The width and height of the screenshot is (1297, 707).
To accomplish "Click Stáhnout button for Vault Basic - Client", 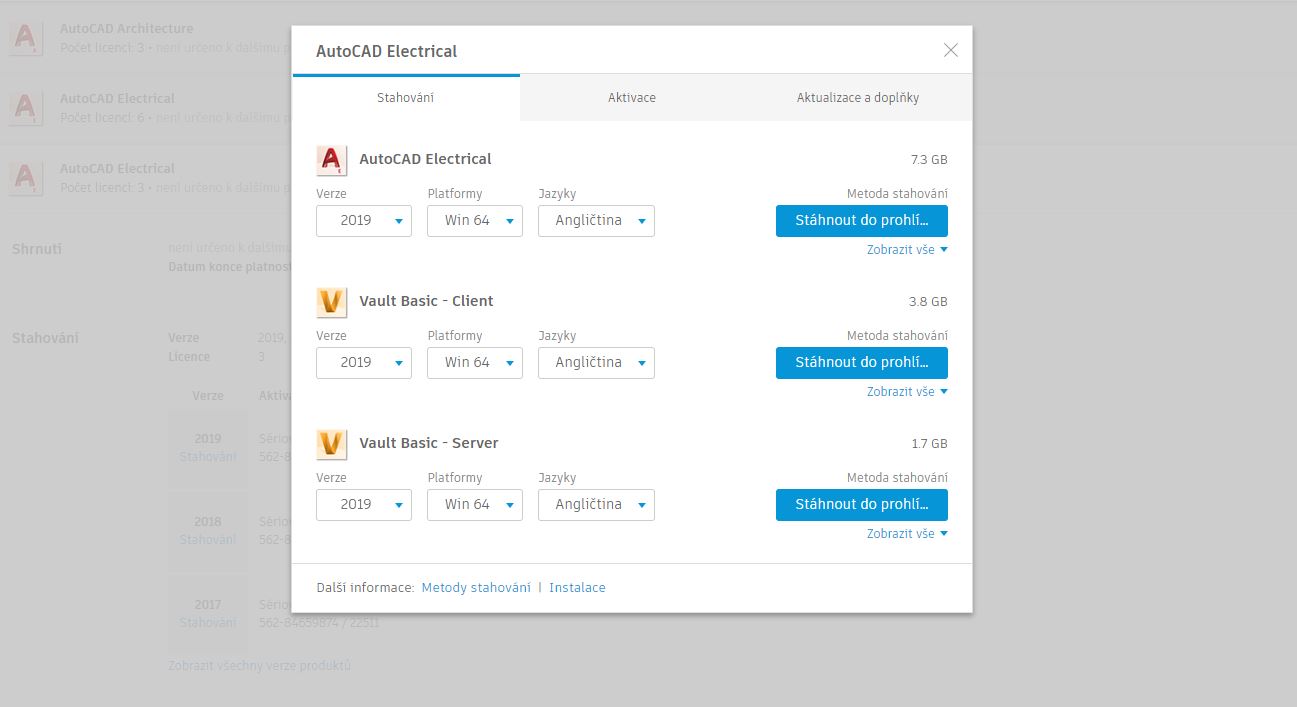I will point(862,363).
